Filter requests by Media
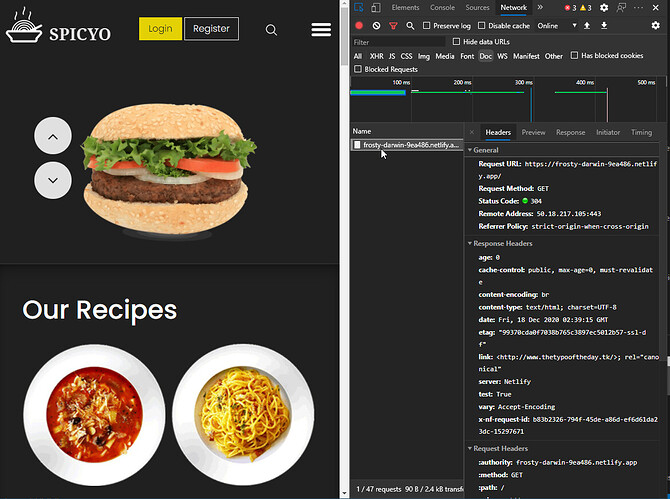 pyautogui.click(x=445, y=56)
